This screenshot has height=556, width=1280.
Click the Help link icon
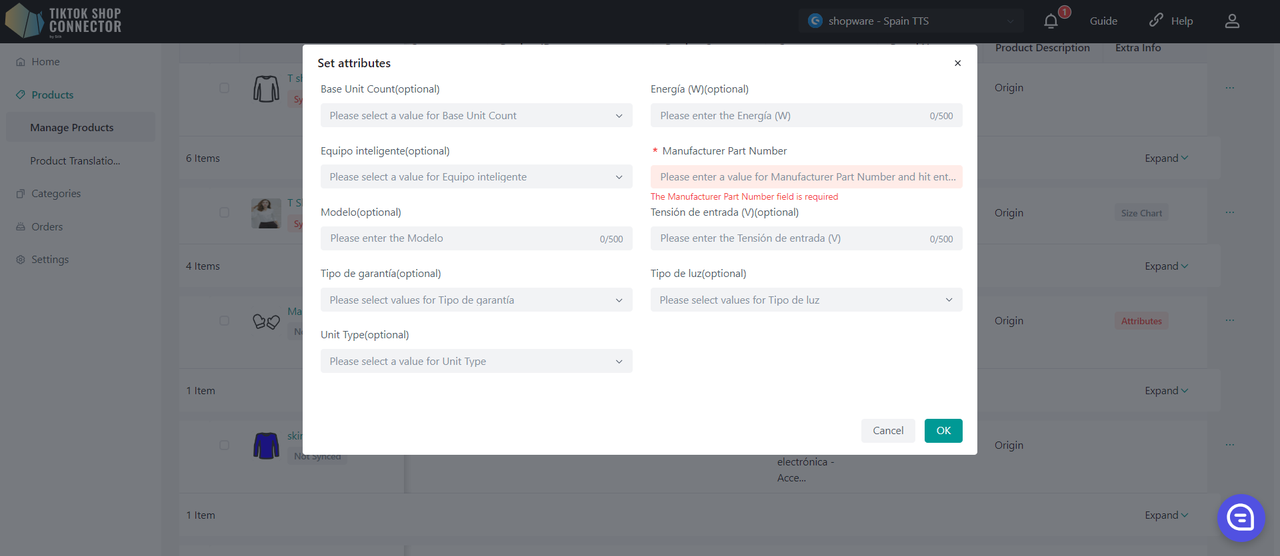click(1157, 21)
